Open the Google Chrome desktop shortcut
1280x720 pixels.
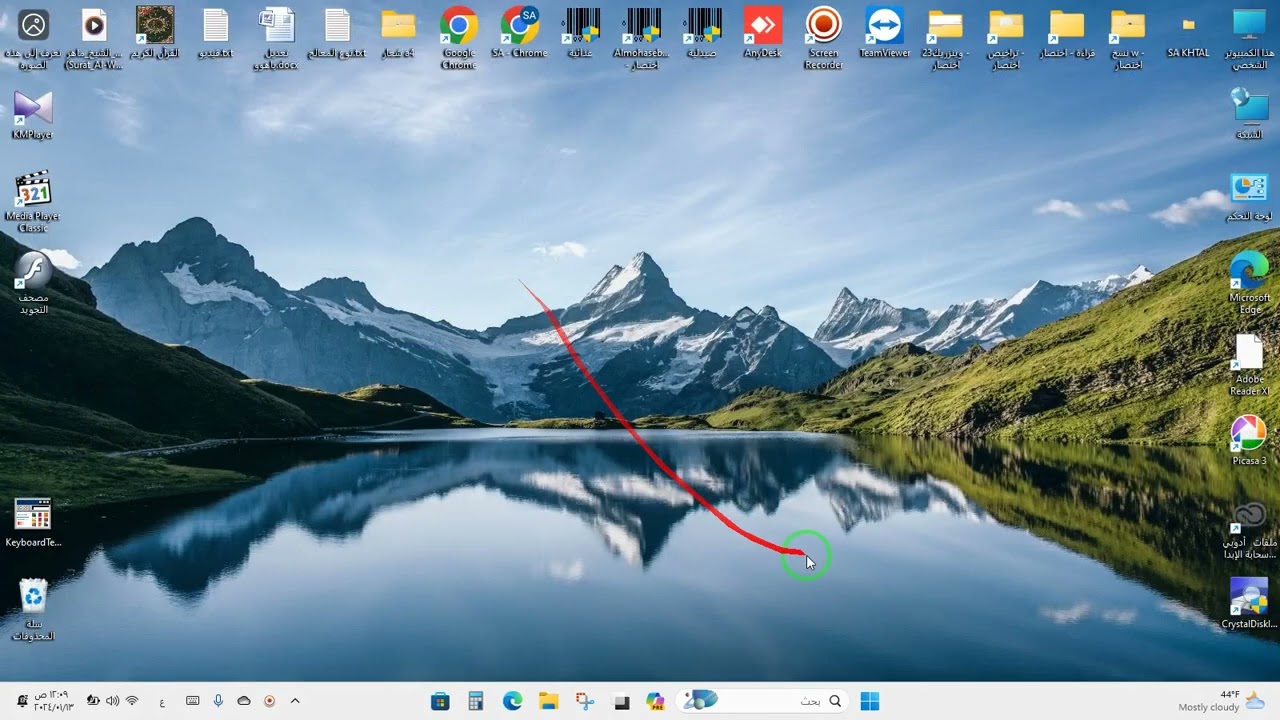tap(458, 38)
